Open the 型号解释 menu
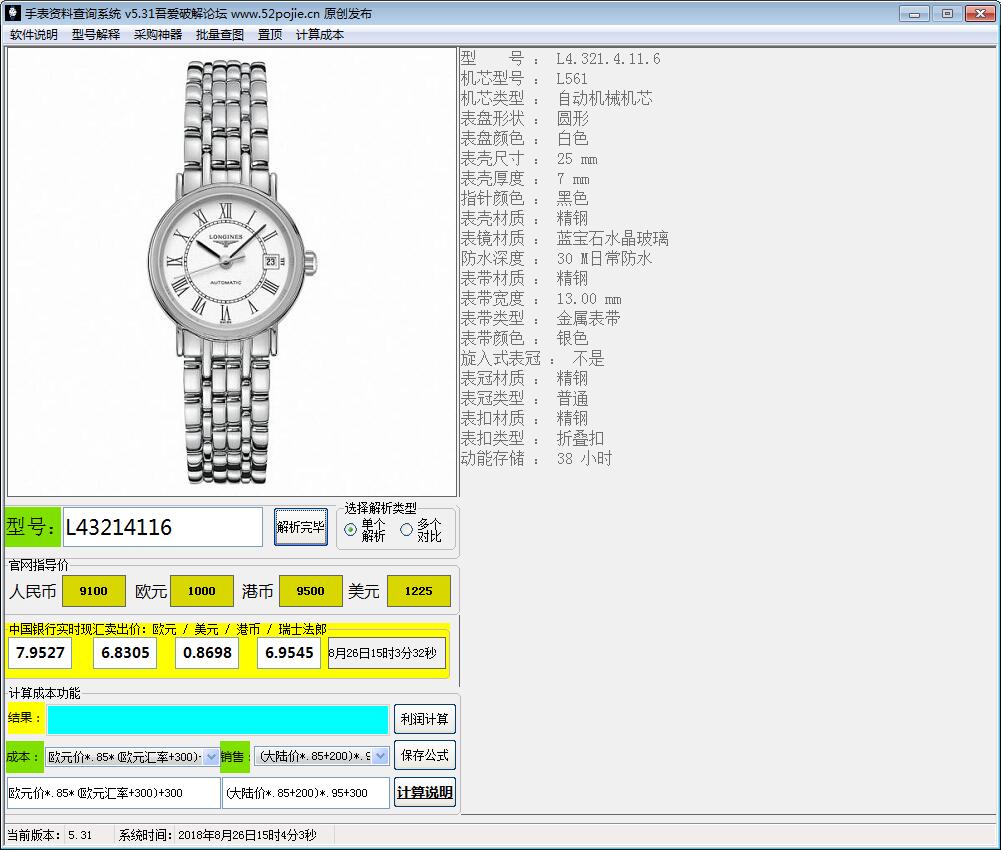1001x850 pixels. click(96, 34)
